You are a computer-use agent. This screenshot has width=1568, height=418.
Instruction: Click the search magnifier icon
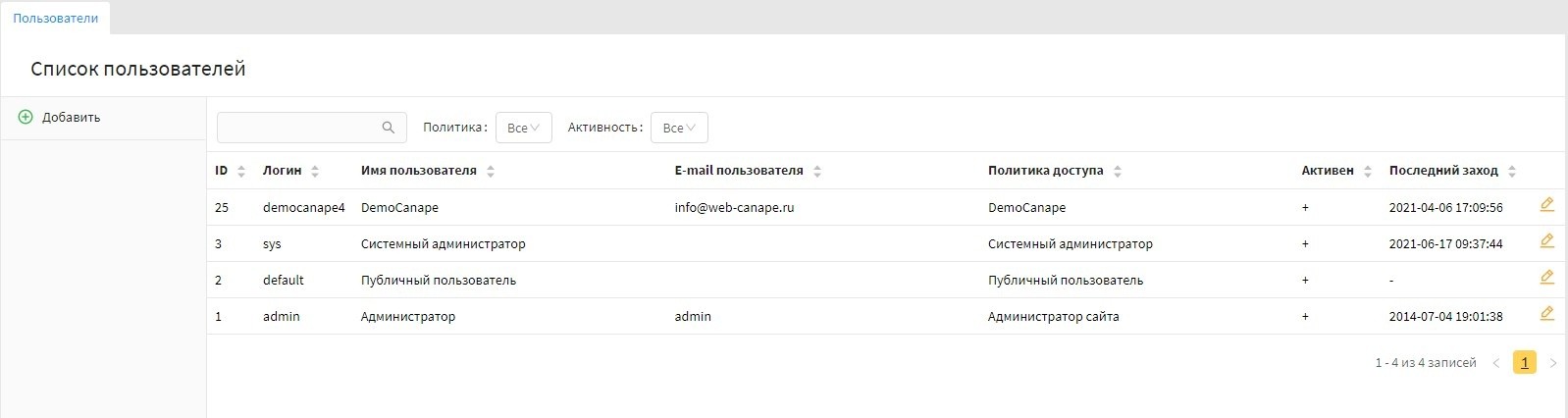[388, 128]
